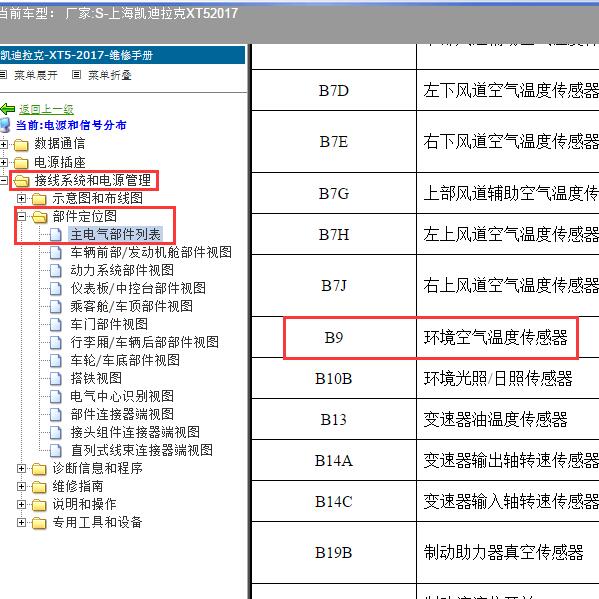
Task: Click table cell B13
Action: (334, 419)
